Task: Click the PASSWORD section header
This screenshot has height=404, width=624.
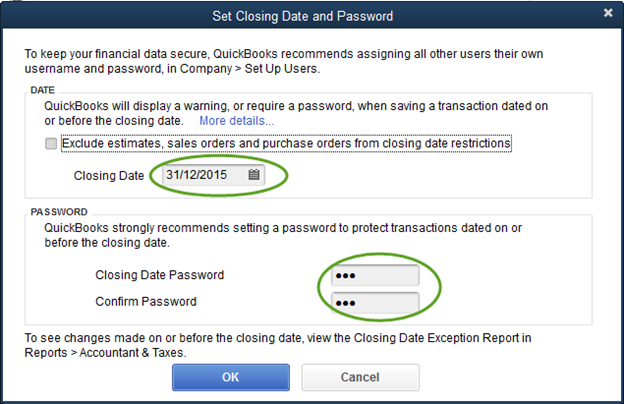Action: [x=58, y=212]
